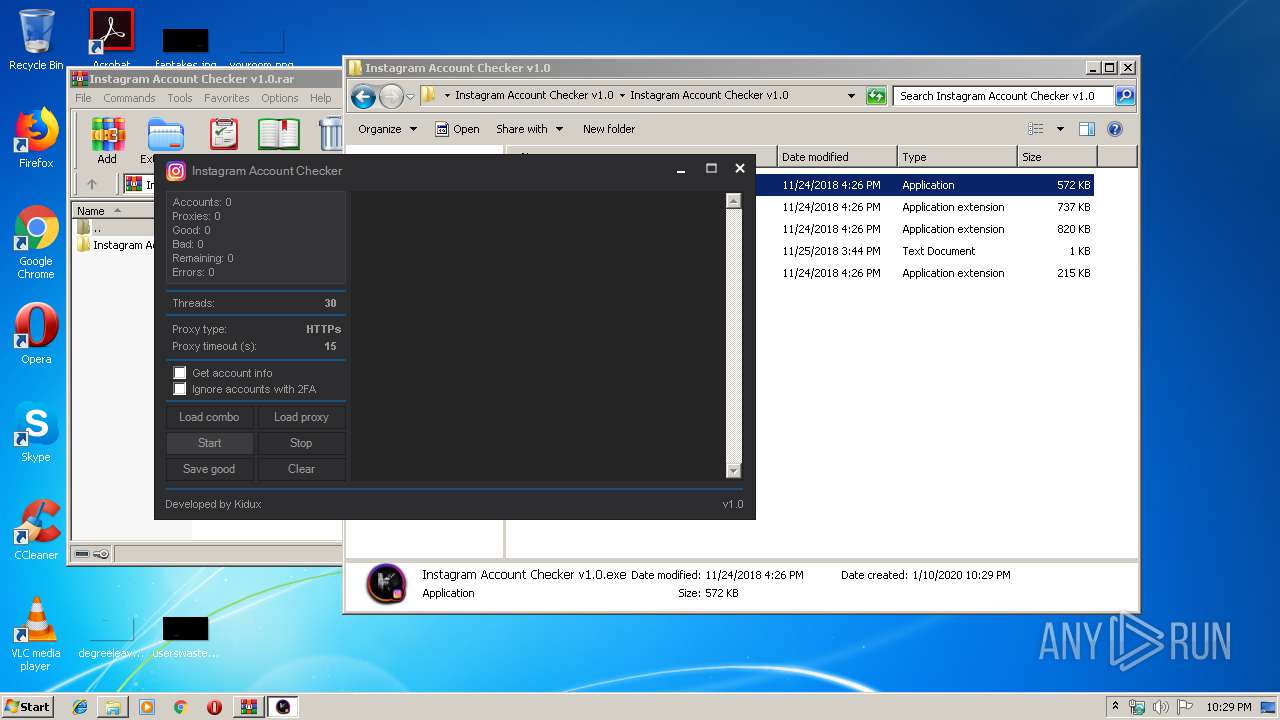Open the Tools menu in WinRAR
The width and height of the screenshot is (1280, 720).
coord(180,98)
